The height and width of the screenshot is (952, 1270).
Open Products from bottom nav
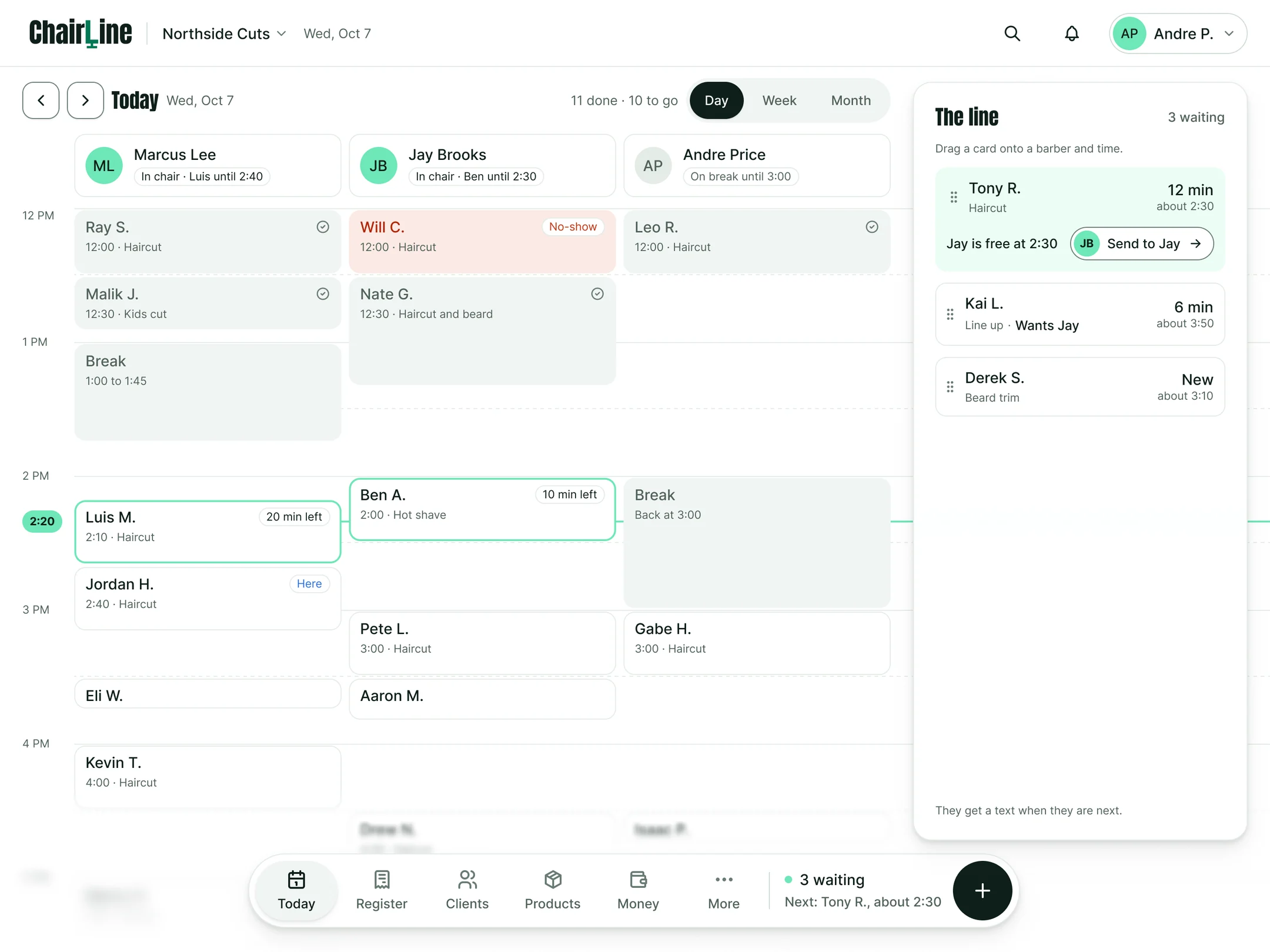coord(552,890)
